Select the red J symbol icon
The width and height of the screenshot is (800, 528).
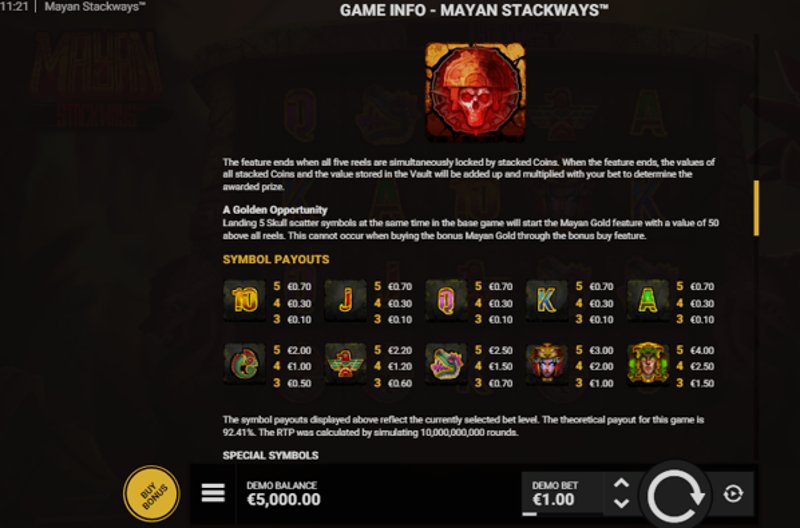345,300
